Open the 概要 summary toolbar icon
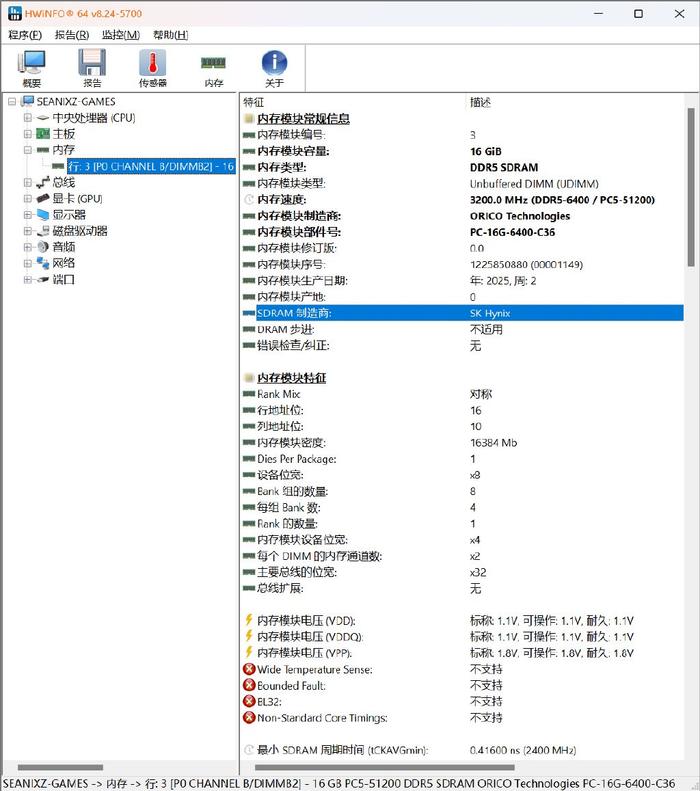 pos(31,68)
